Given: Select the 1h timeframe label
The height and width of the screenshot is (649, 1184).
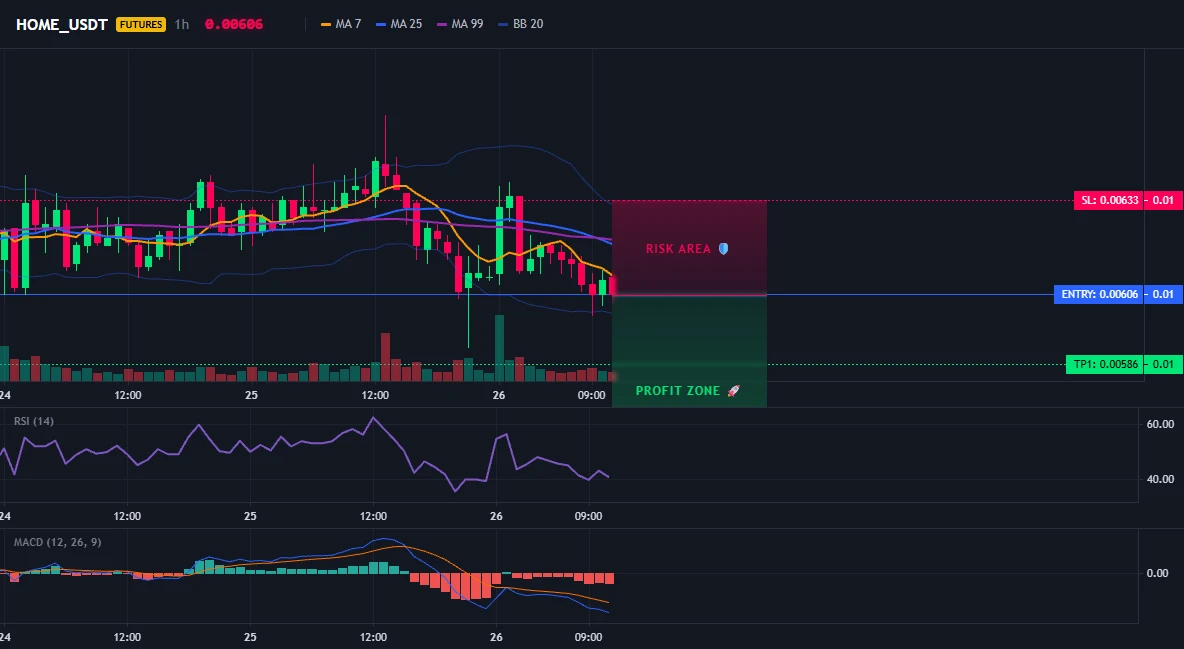Looking at the screenshot, I should 181,24.
